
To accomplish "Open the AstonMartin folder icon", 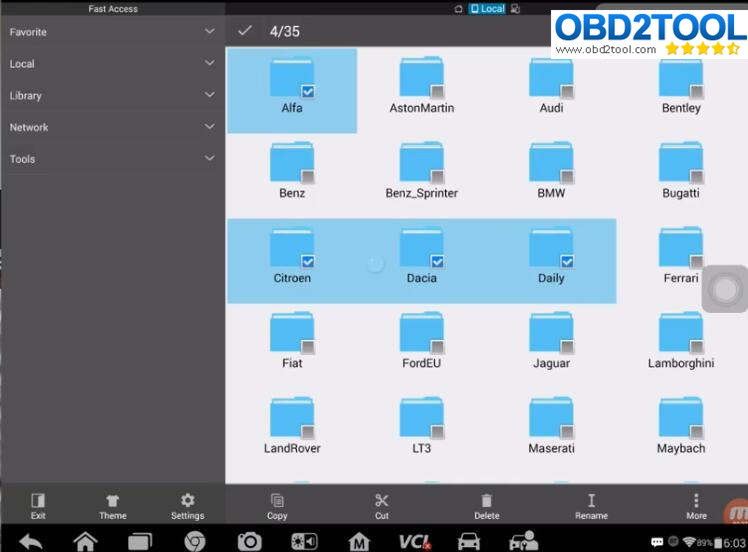I will tap(422, 78).
